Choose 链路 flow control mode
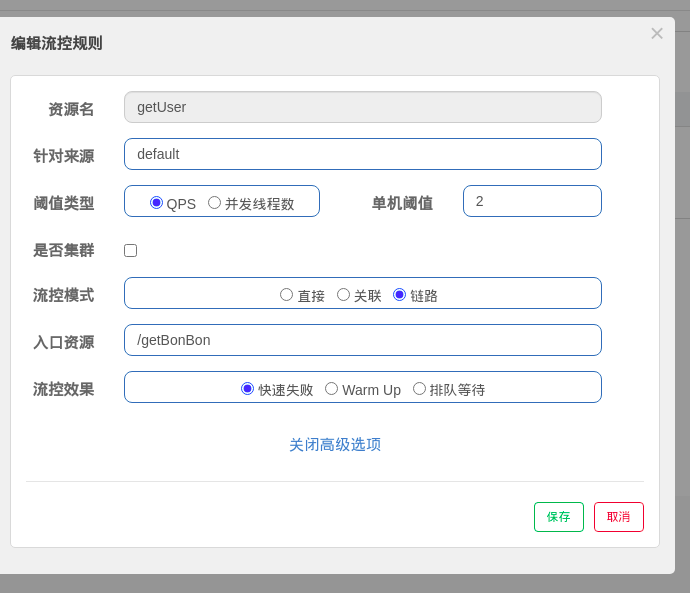The image size is (690, 593). coord(400,294)
